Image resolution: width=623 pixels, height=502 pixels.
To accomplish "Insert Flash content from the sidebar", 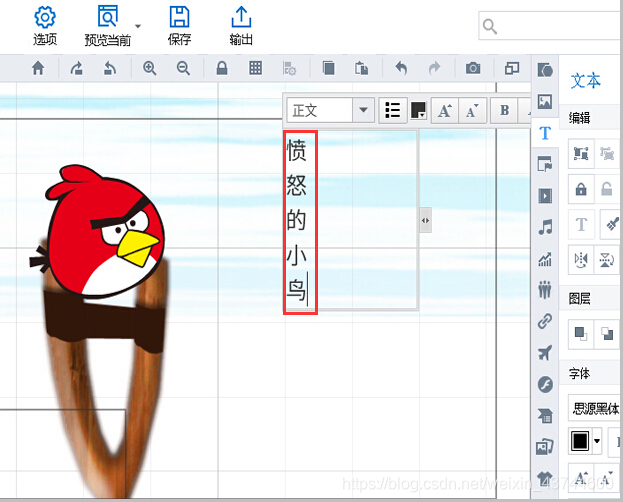I will [x=545, y=384].
